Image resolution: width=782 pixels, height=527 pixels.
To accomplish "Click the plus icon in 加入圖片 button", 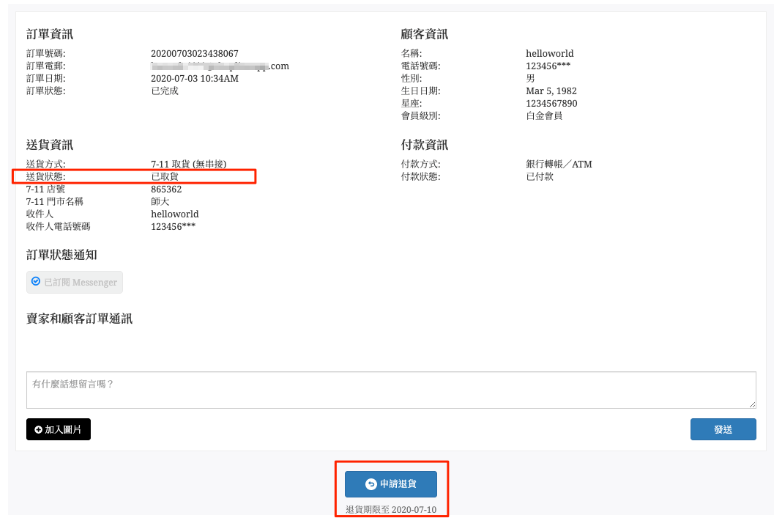I will [x=38, y=430].
